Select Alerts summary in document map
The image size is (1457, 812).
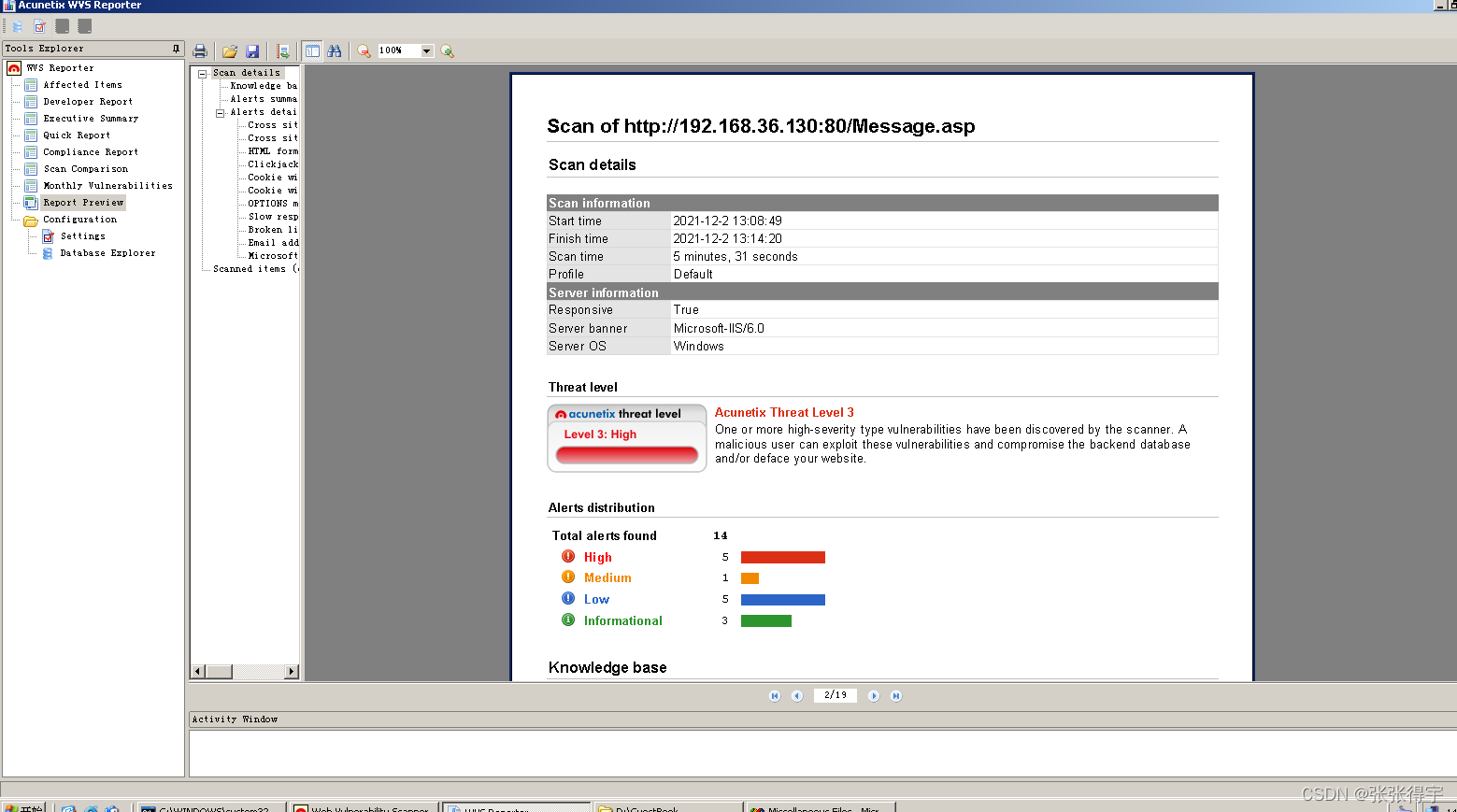(x=264, y=99)
